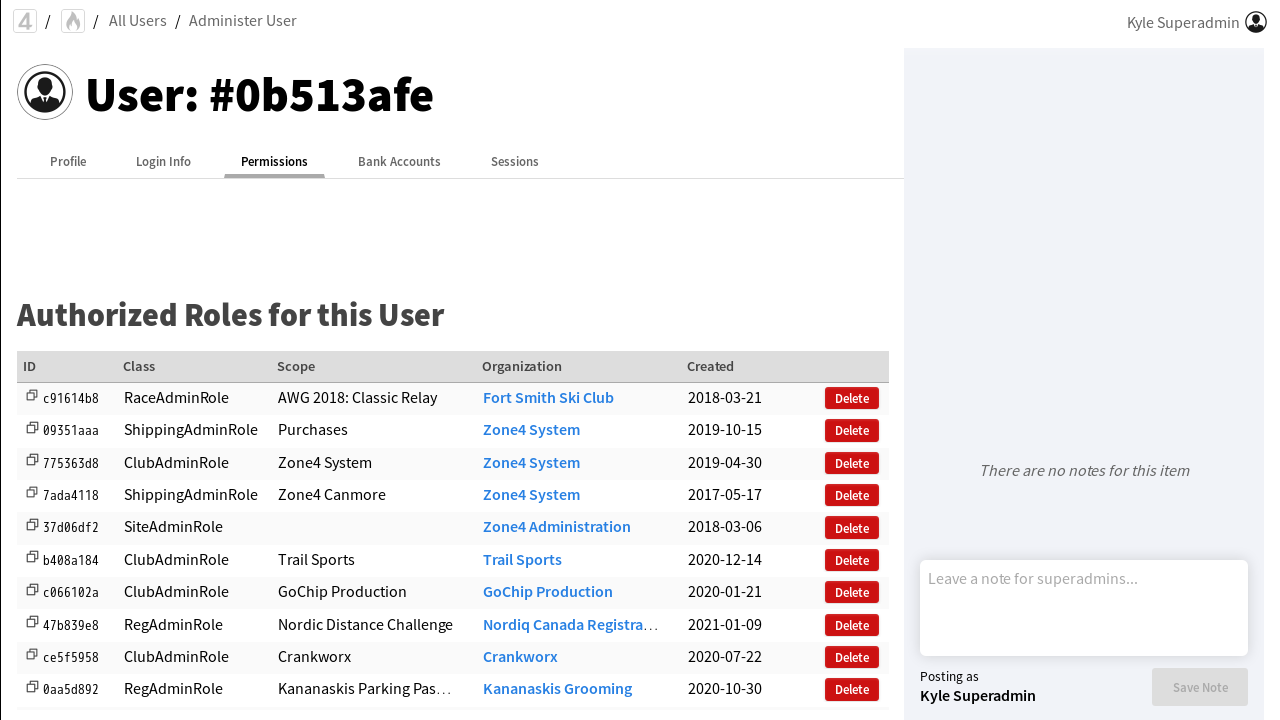Copy ID icon for role 47b839e8
This screenshot has height=720, width=1280.
coord(32,623)
